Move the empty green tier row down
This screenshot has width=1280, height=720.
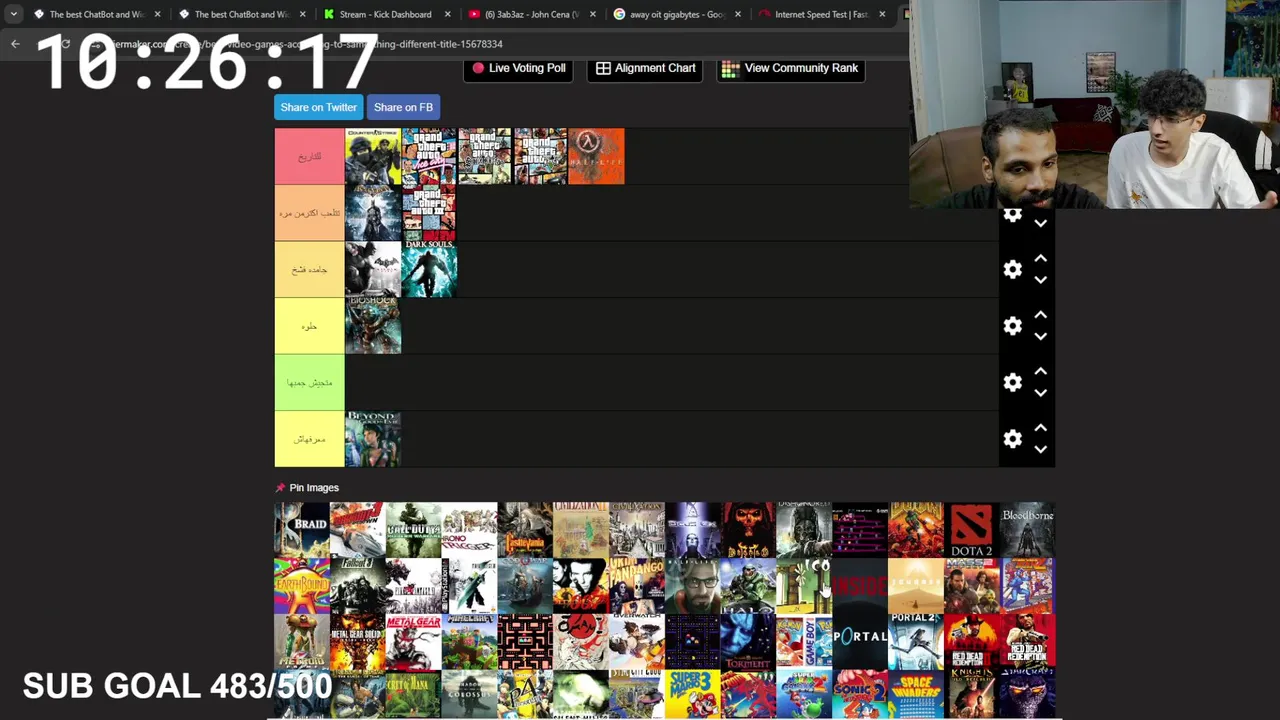coord(1041,393)
